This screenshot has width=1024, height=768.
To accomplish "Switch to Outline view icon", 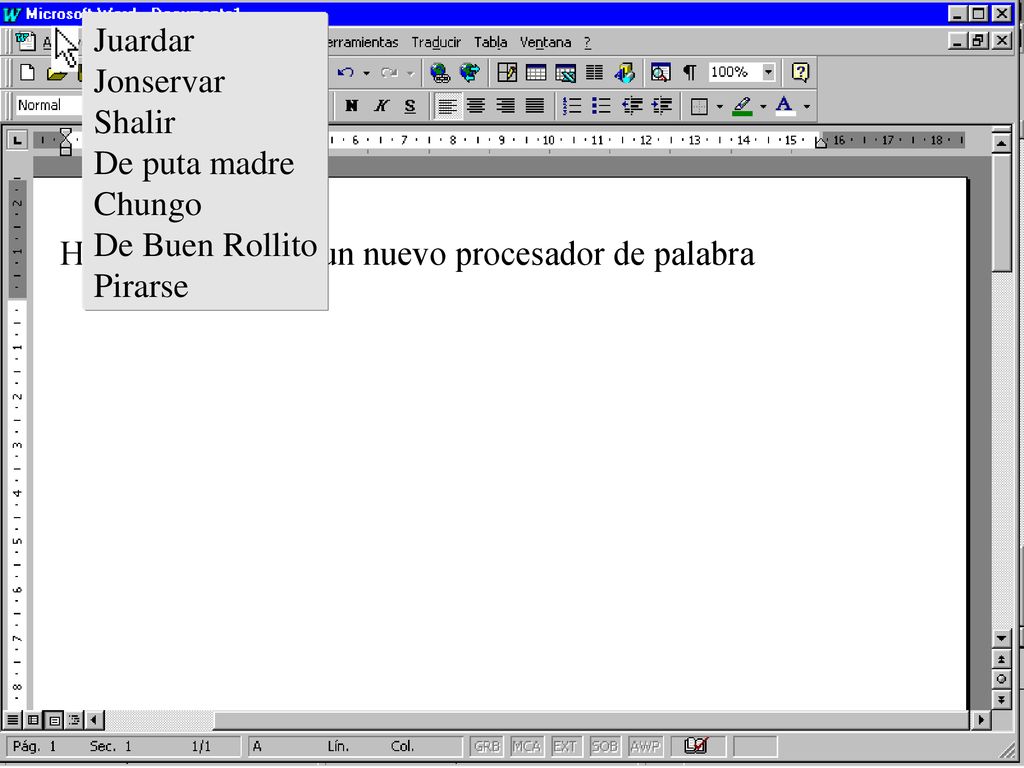I will (74, 720).
